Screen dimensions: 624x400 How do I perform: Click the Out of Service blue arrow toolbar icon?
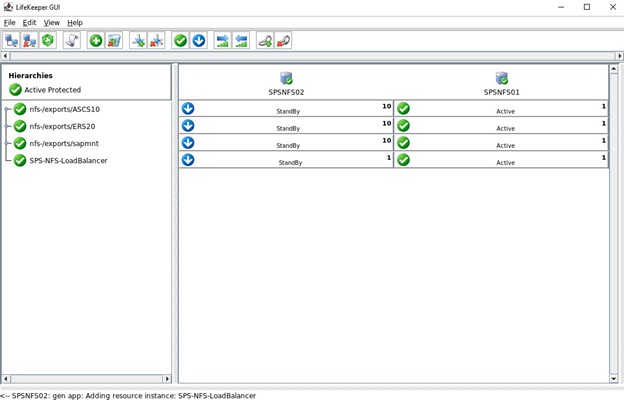tap(199, 41)
